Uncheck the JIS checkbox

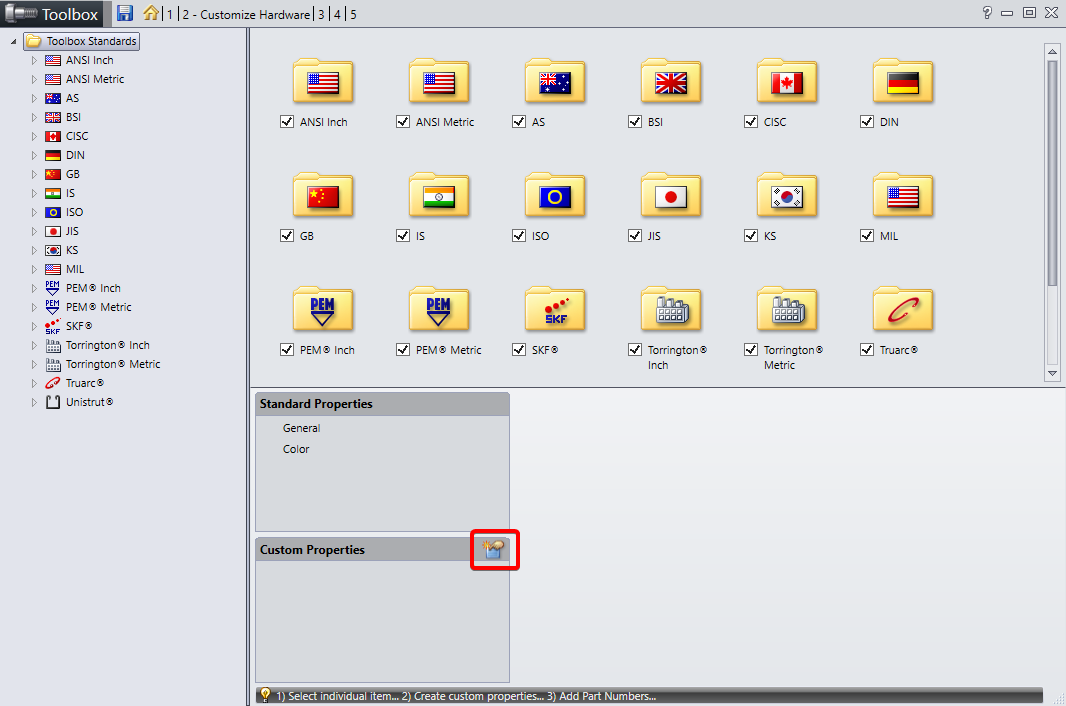[x=635, y=235]
